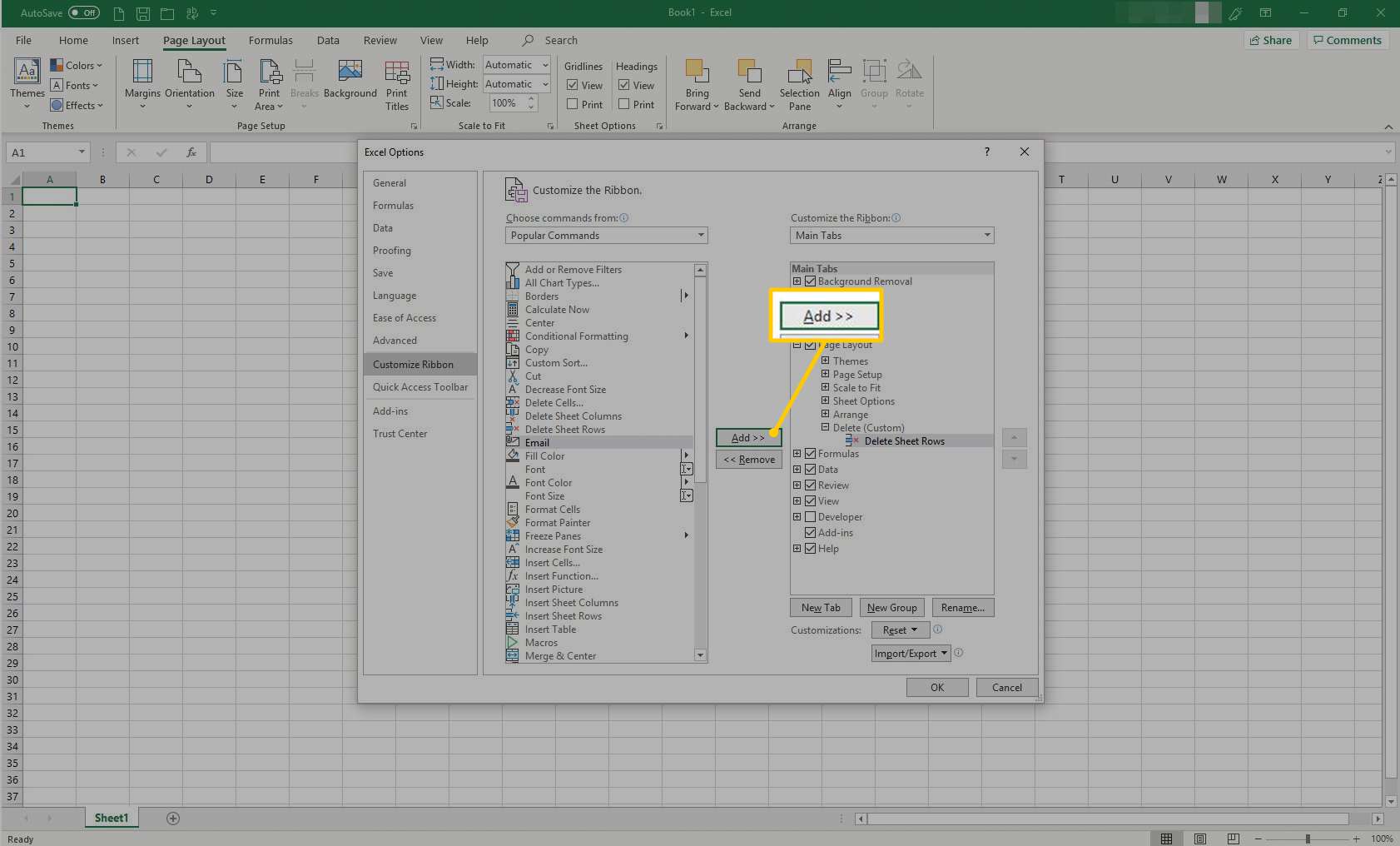Click the Excel Options help question mark
Screen dimensions: 1400x846
tap(987, 152)
